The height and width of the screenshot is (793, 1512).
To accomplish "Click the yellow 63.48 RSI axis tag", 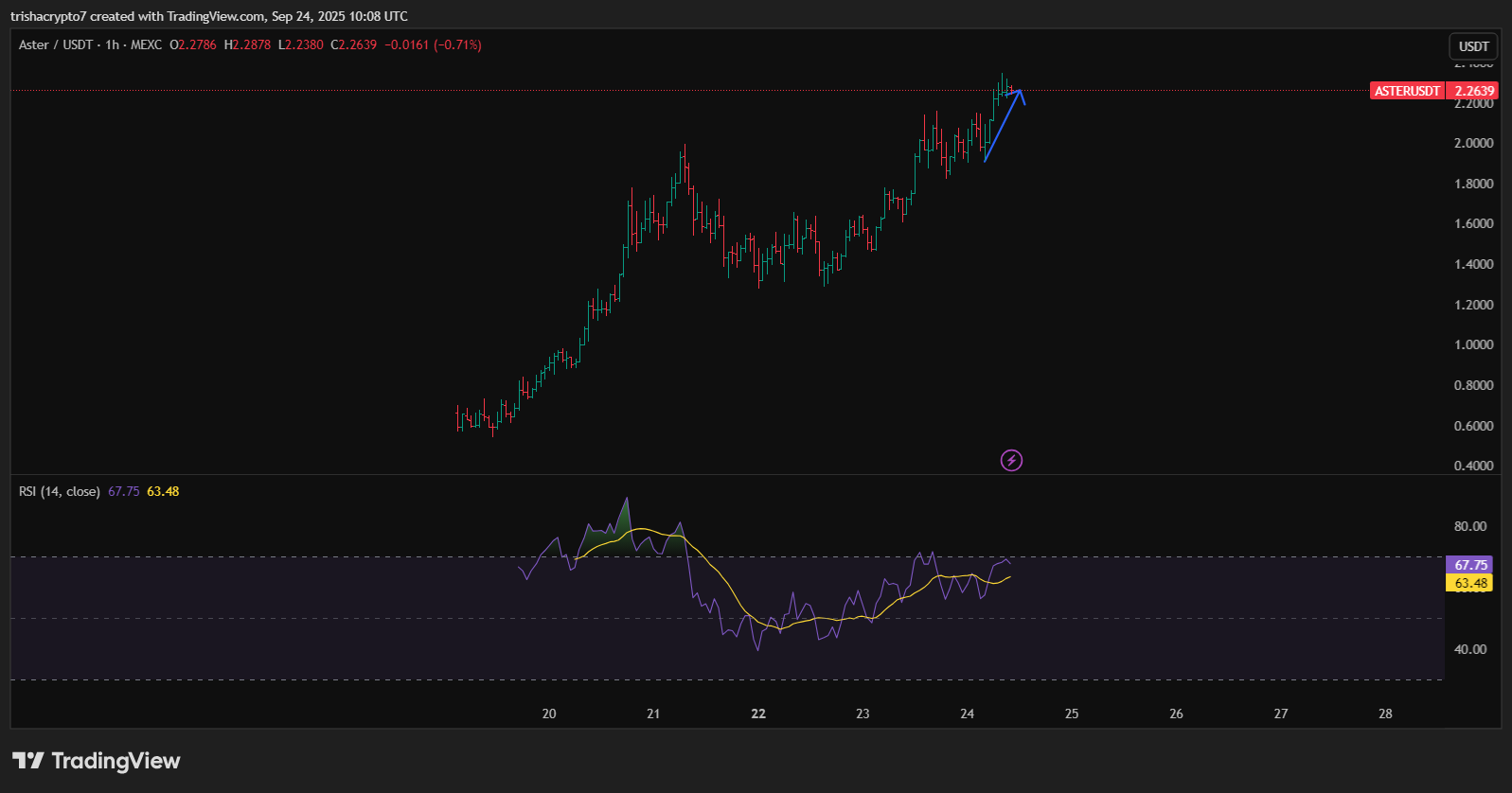I will pos(1469,583).
